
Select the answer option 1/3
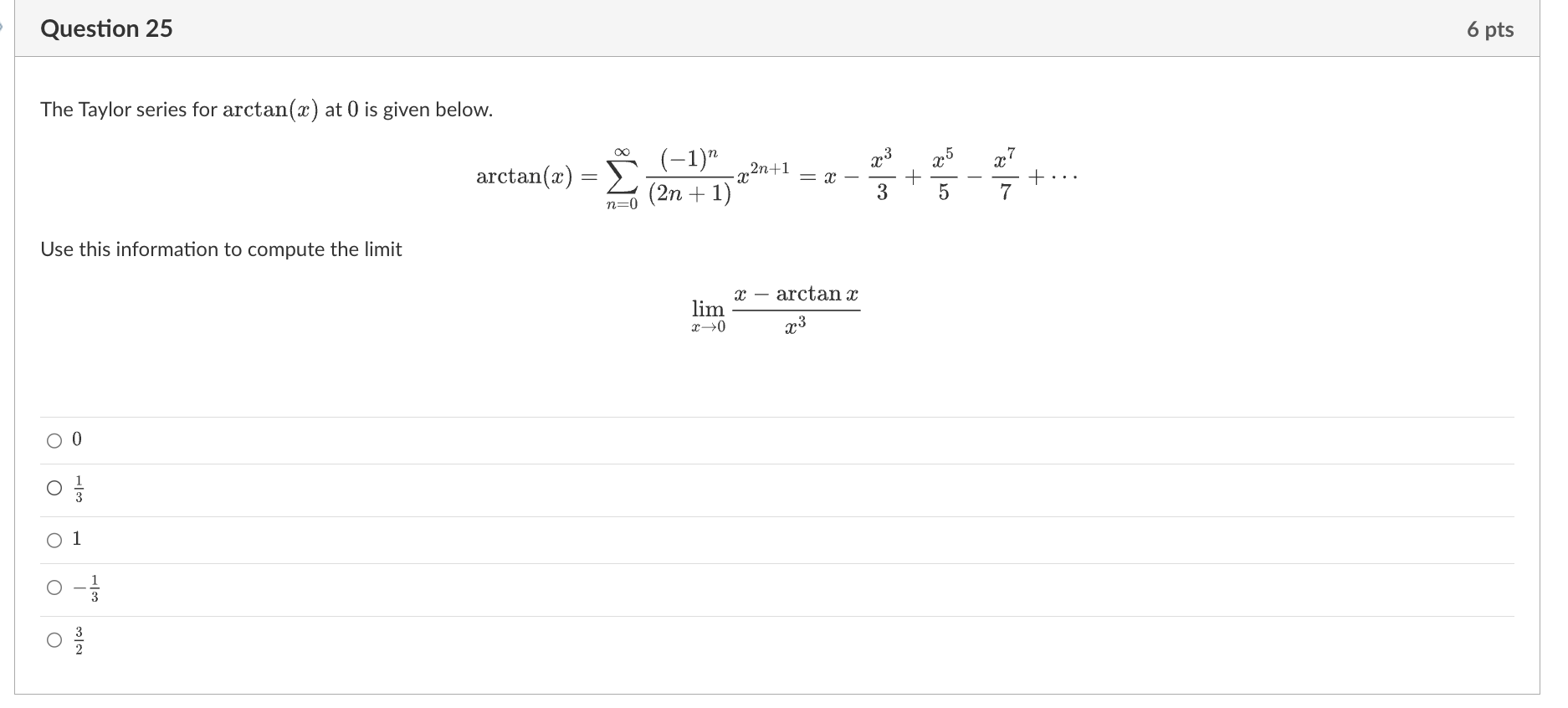coord(54,488)
